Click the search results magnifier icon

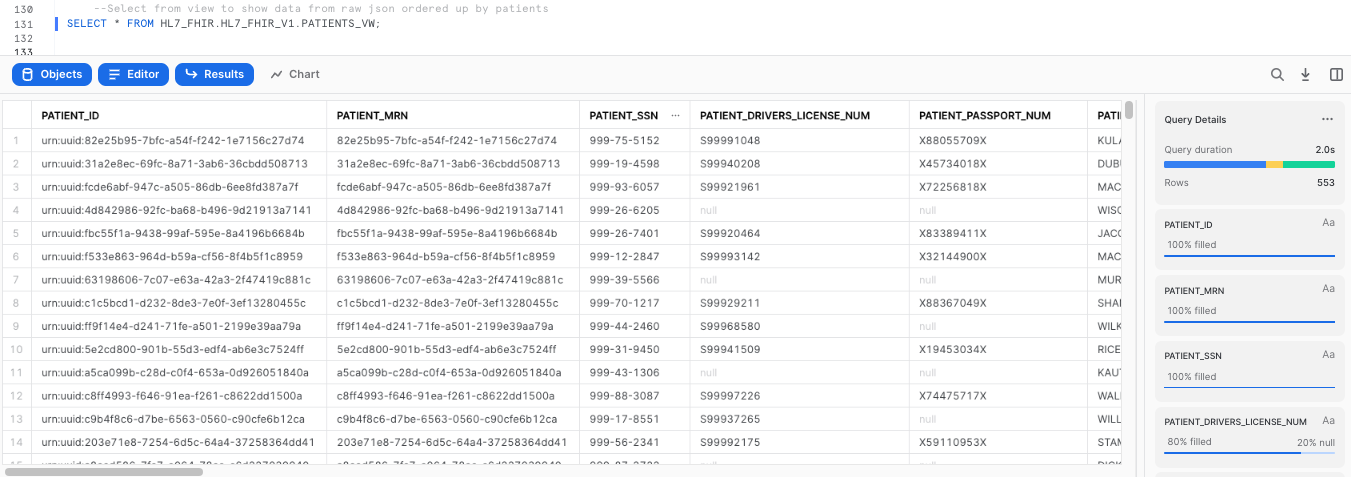[x=1277, y=74]
